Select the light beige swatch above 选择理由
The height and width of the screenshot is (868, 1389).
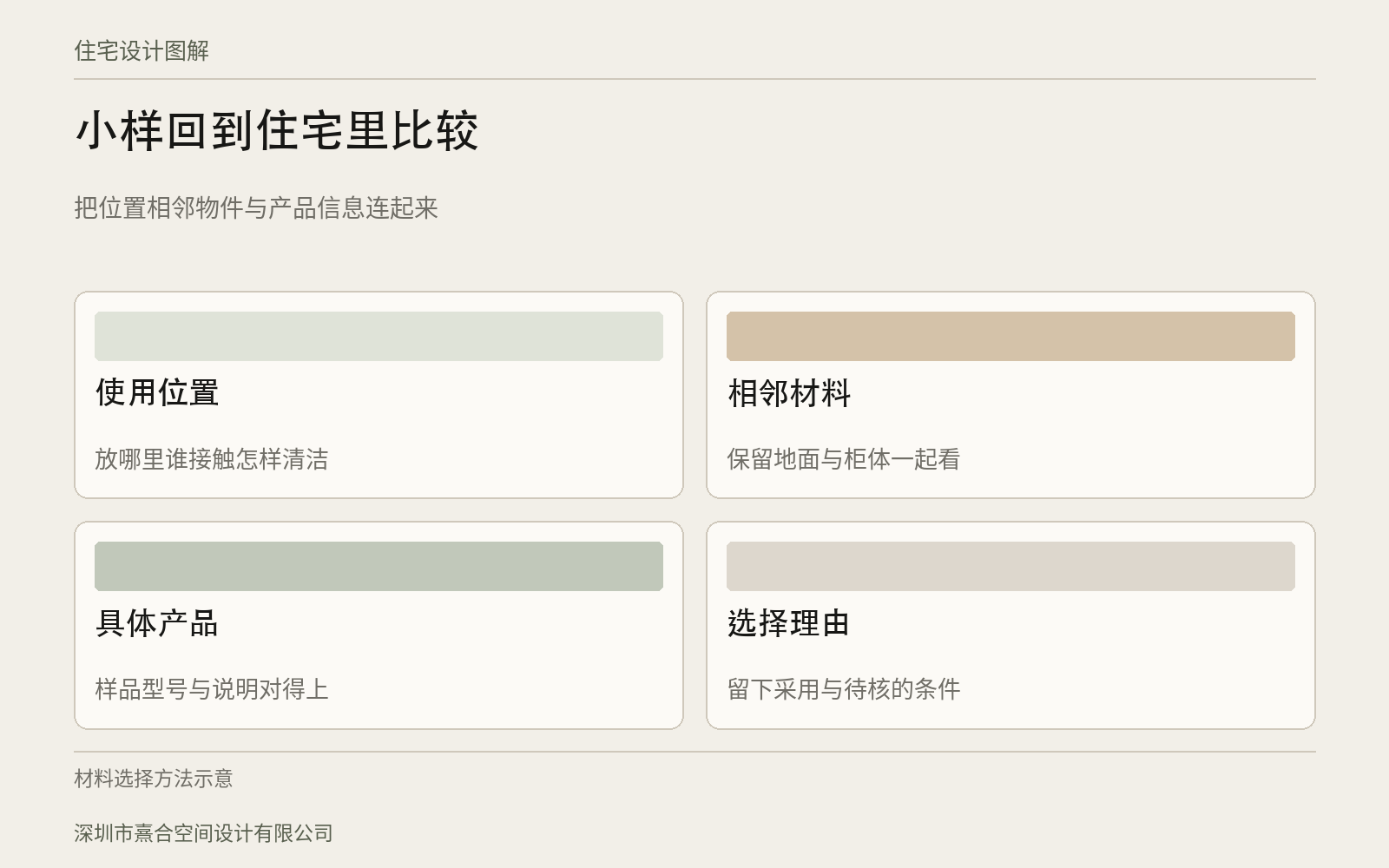click(x=1010, y=566)
